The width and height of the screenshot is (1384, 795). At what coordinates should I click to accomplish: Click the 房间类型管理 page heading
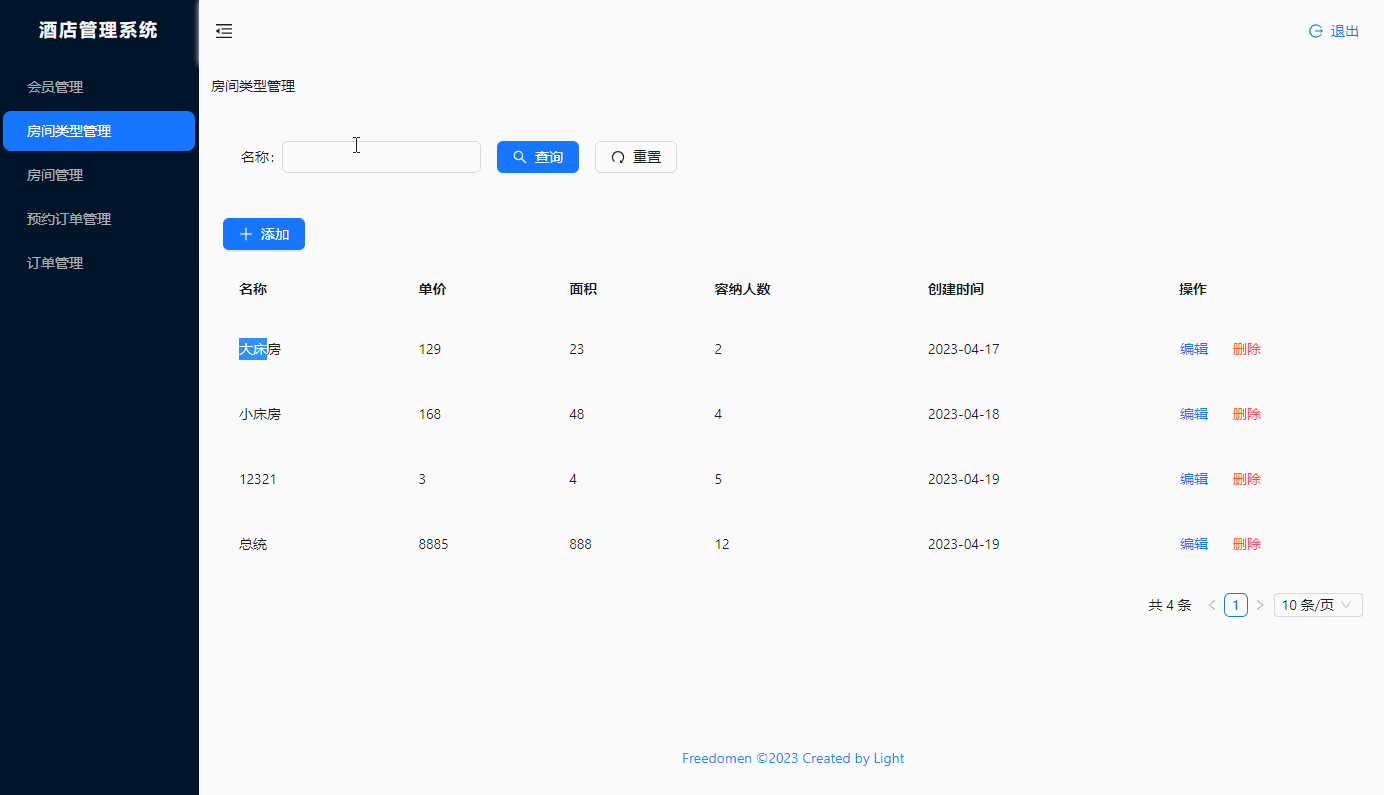[x=253, y=86]
